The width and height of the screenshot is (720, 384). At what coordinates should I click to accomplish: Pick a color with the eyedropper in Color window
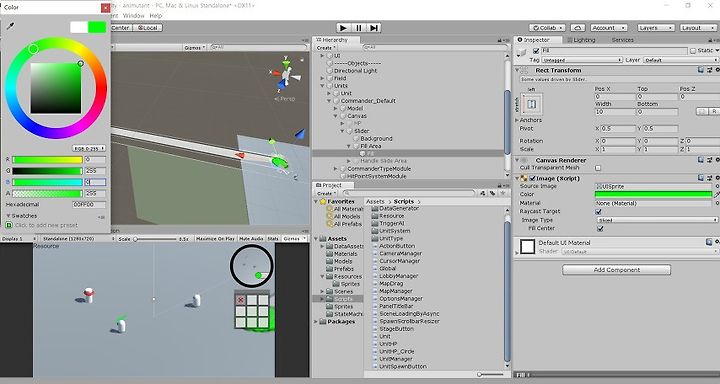10,27
